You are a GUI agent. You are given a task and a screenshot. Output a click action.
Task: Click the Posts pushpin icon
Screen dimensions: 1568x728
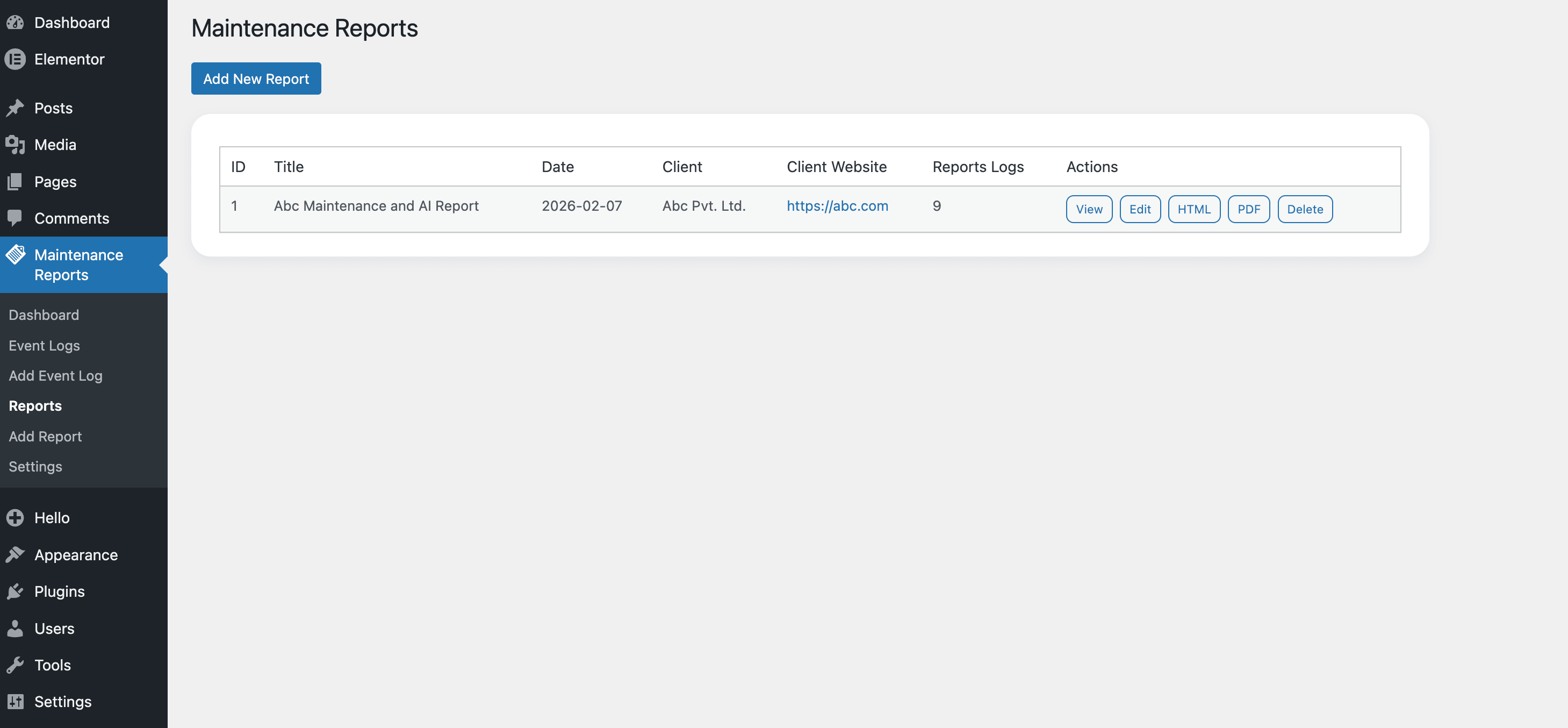tap(15, 108)
